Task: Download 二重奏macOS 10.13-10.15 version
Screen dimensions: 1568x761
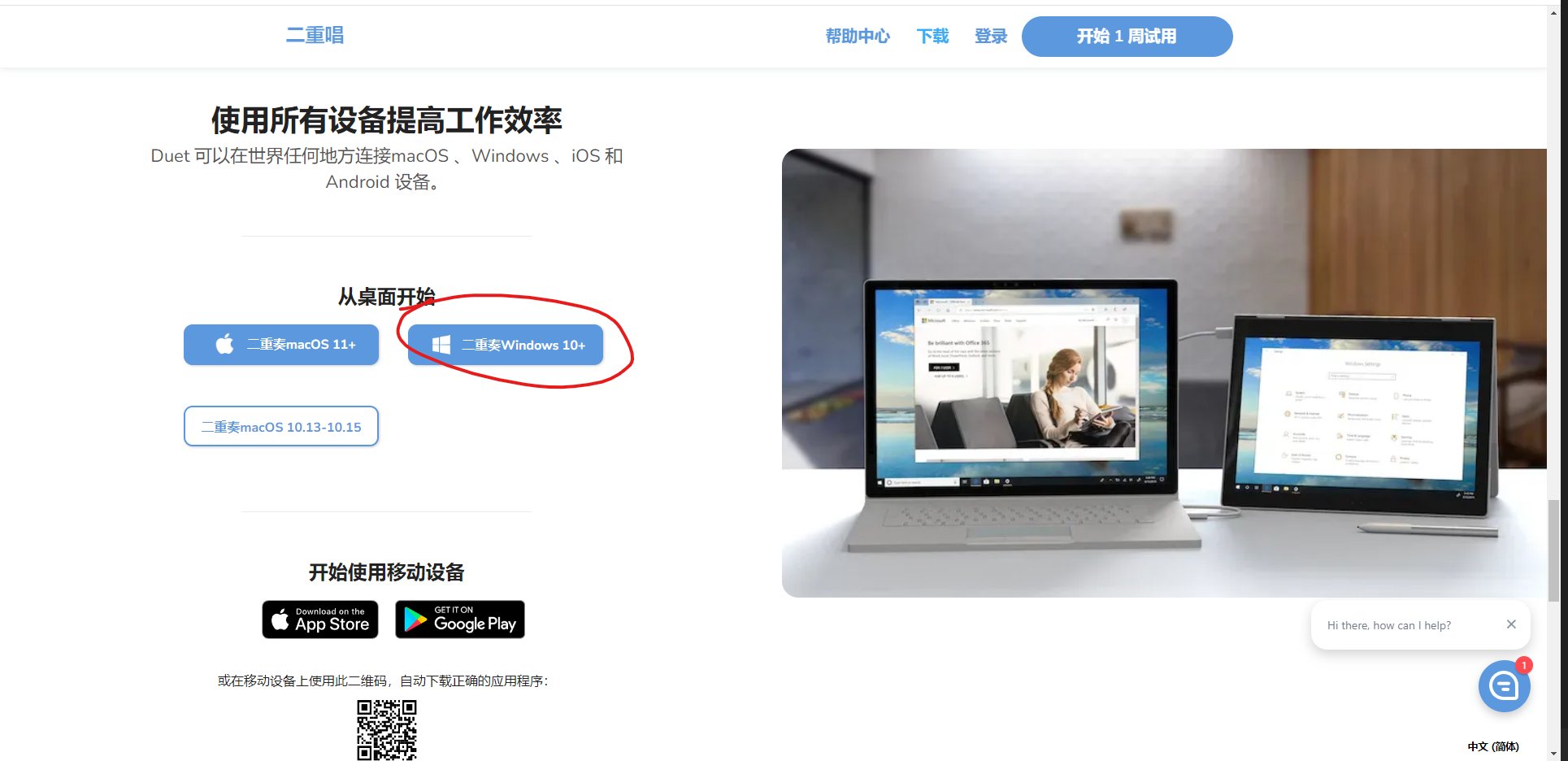Action: point(281,426)
